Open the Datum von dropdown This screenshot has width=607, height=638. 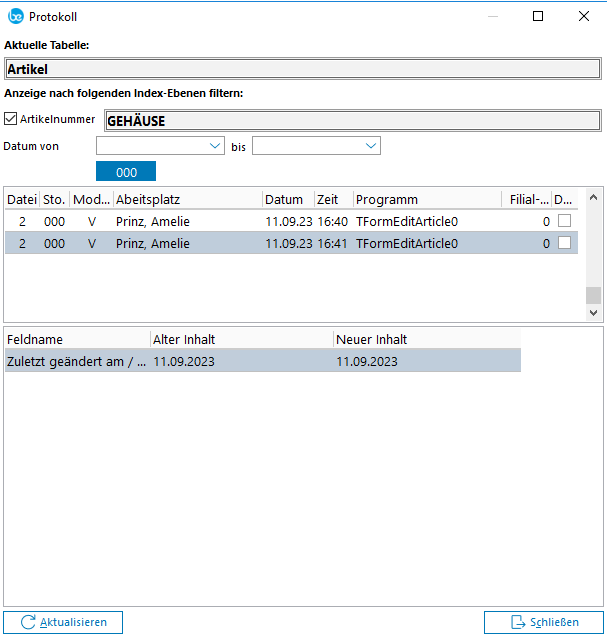pyautogui.click(x=215, y=146)
